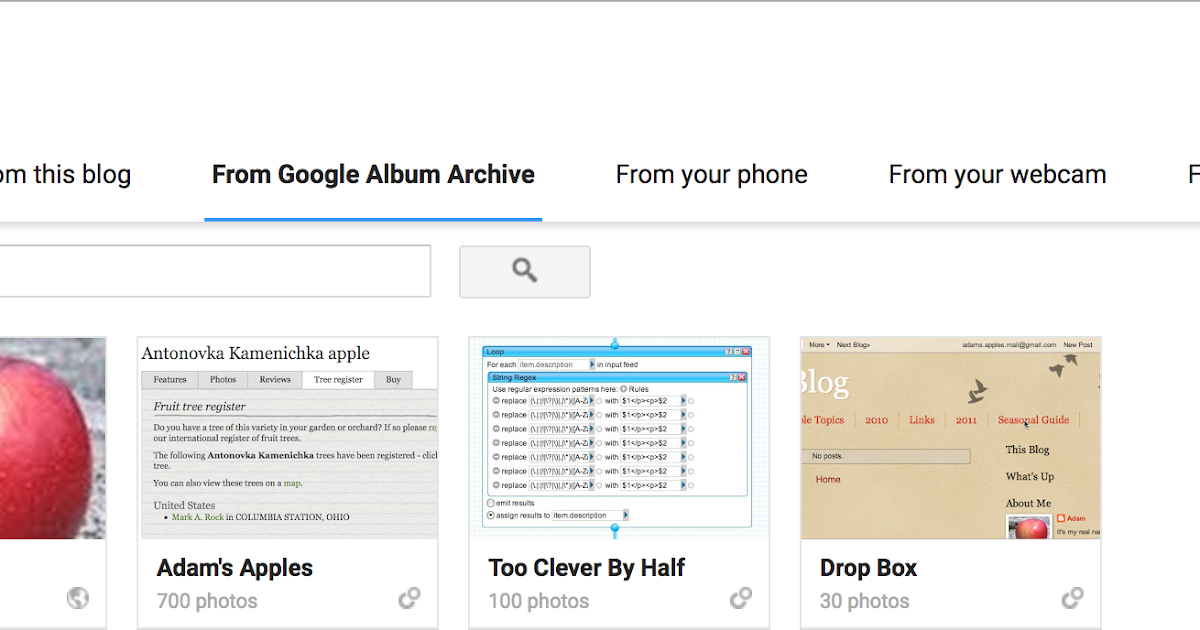The height and width of the screenshot is (630, 1200).
Task: Click the blue arrow beside item.description field
Action: tap(591, 365)
